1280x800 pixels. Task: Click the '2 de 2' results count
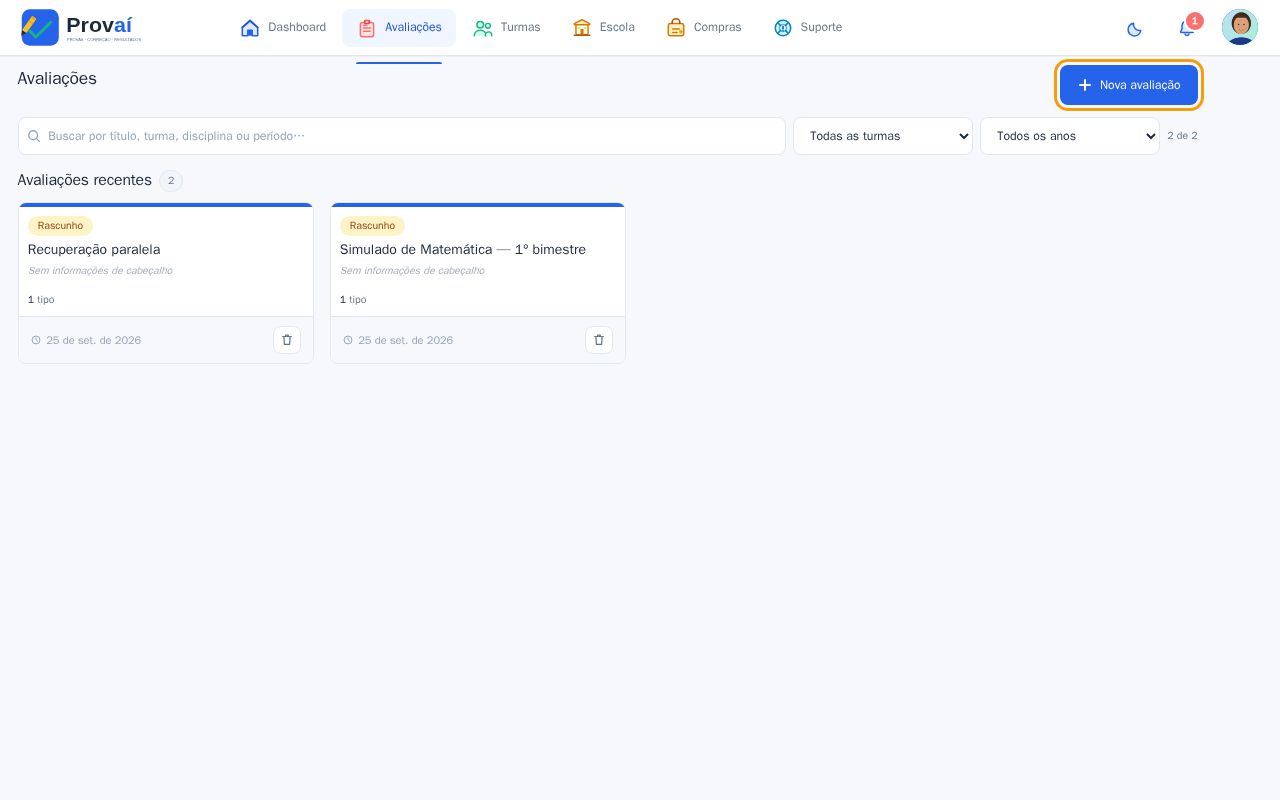1182,136
